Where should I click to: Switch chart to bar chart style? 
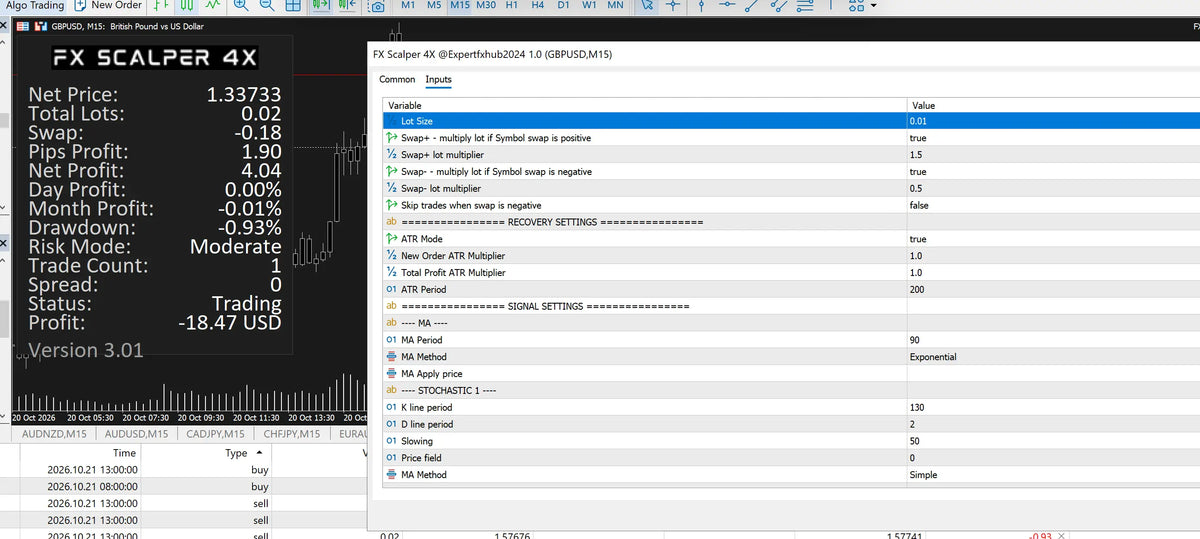coord(161,6)
